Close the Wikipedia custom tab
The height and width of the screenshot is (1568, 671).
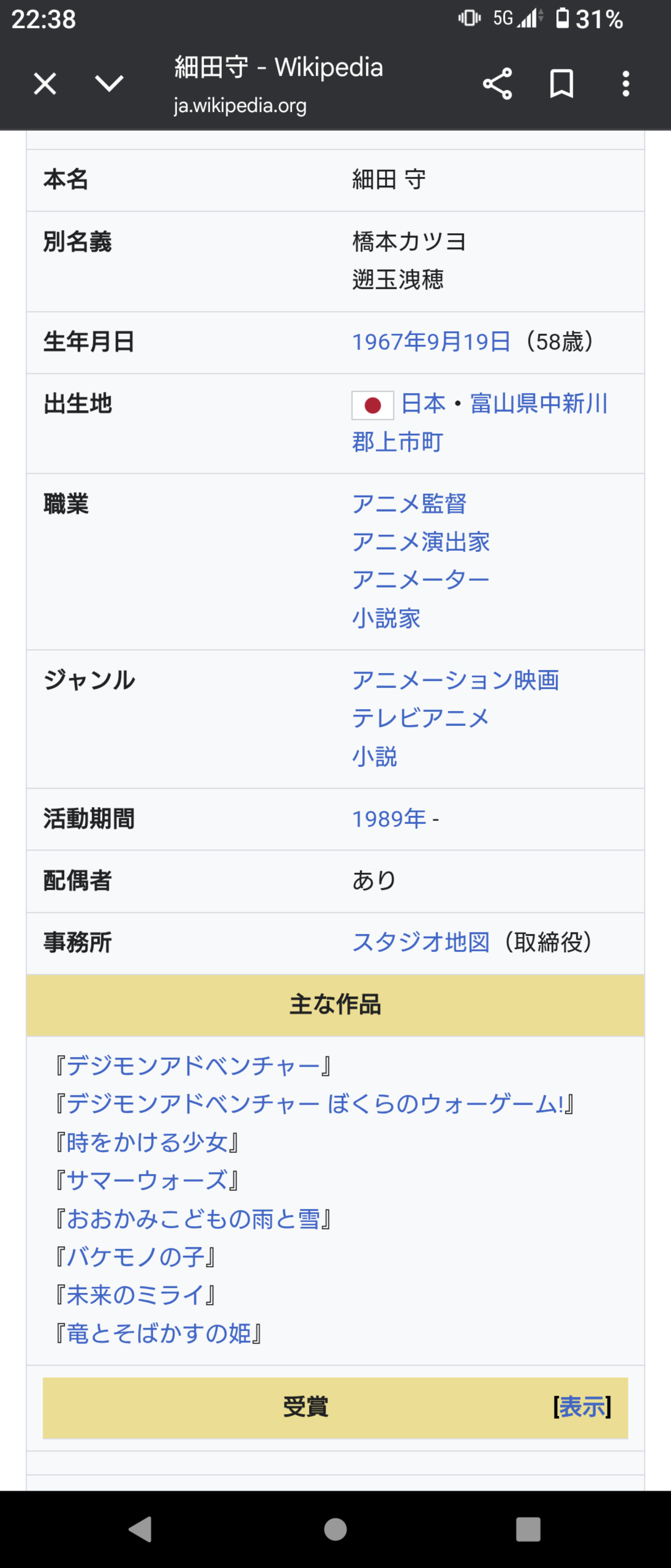tap(45, 83)
